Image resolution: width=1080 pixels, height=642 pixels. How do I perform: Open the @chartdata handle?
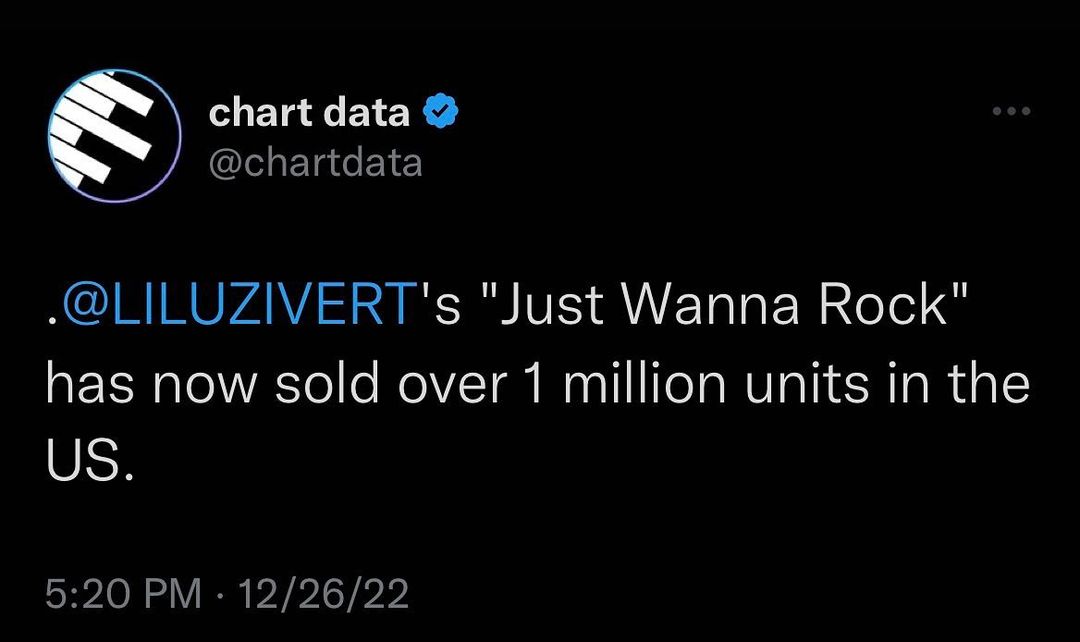(315, 161)
